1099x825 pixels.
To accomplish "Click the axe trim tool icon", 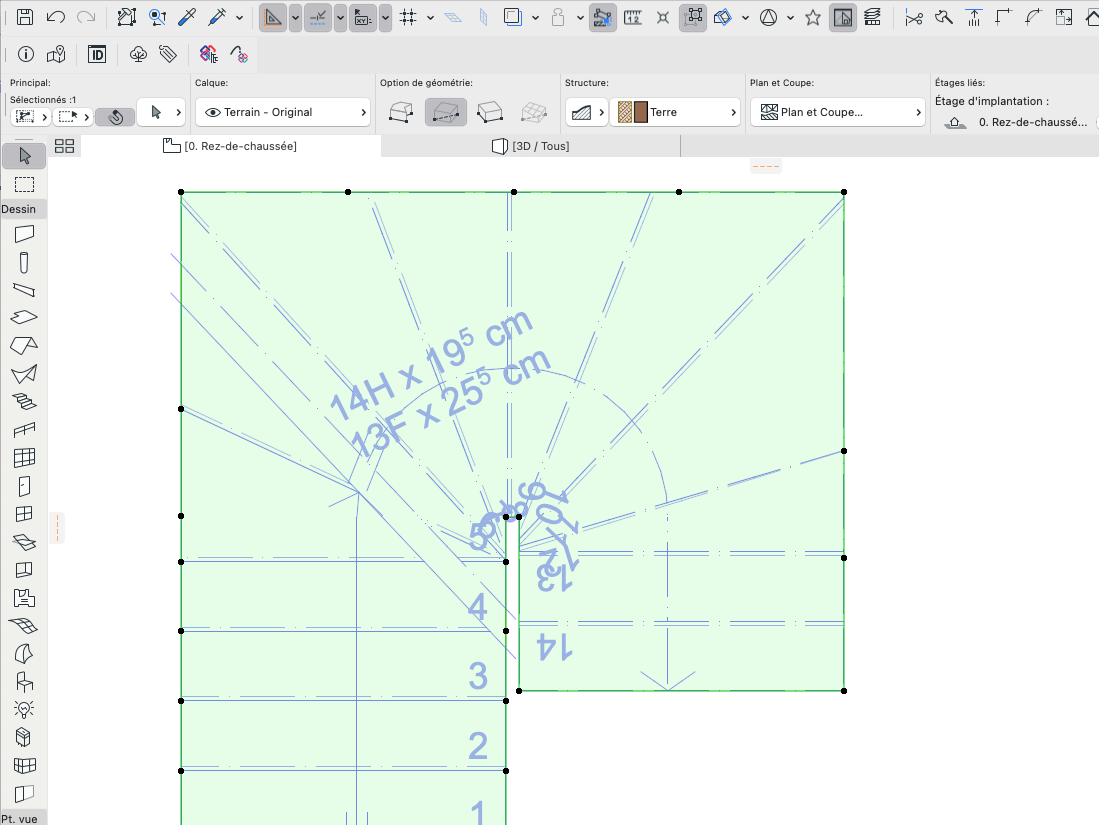I will pos(944,18).
